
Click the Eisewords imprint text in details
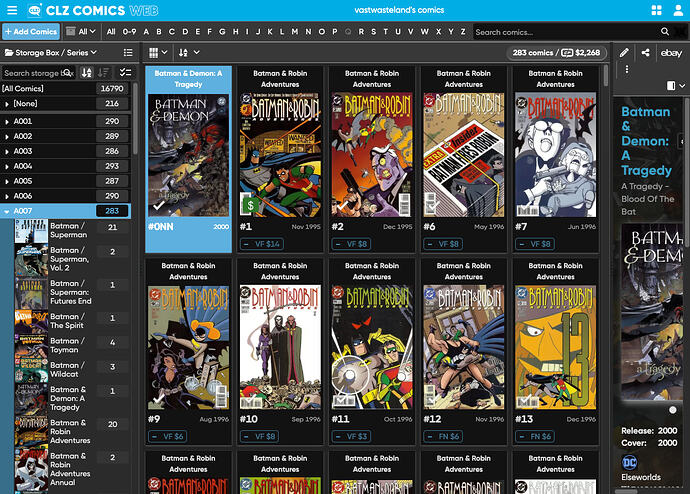point(641,477)
